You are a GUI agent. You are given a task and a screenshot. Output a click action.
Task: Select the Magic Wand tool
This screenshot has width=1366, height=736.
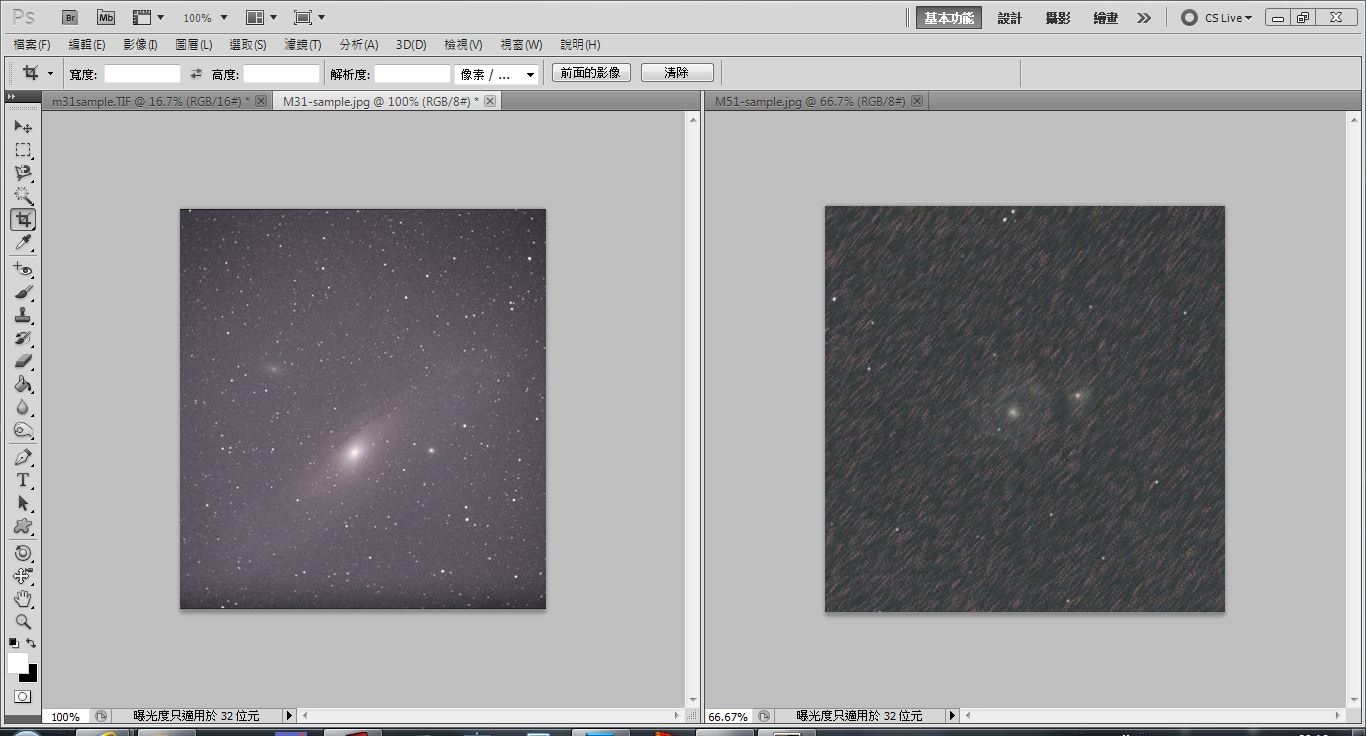23,196
